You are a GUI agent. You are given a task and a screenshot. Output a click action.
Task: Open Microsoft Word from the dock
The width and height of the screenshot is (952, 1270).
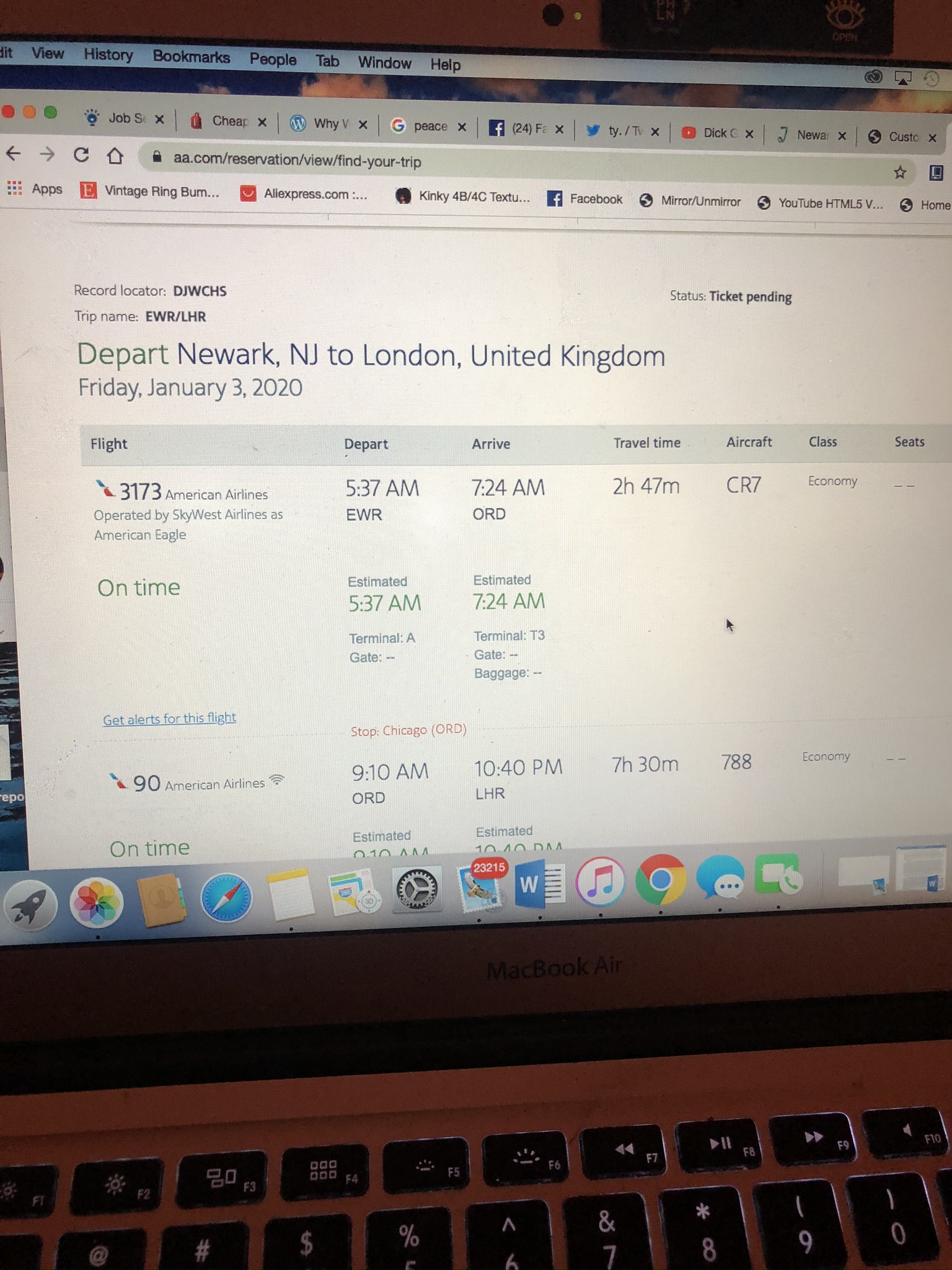(539, 884)
